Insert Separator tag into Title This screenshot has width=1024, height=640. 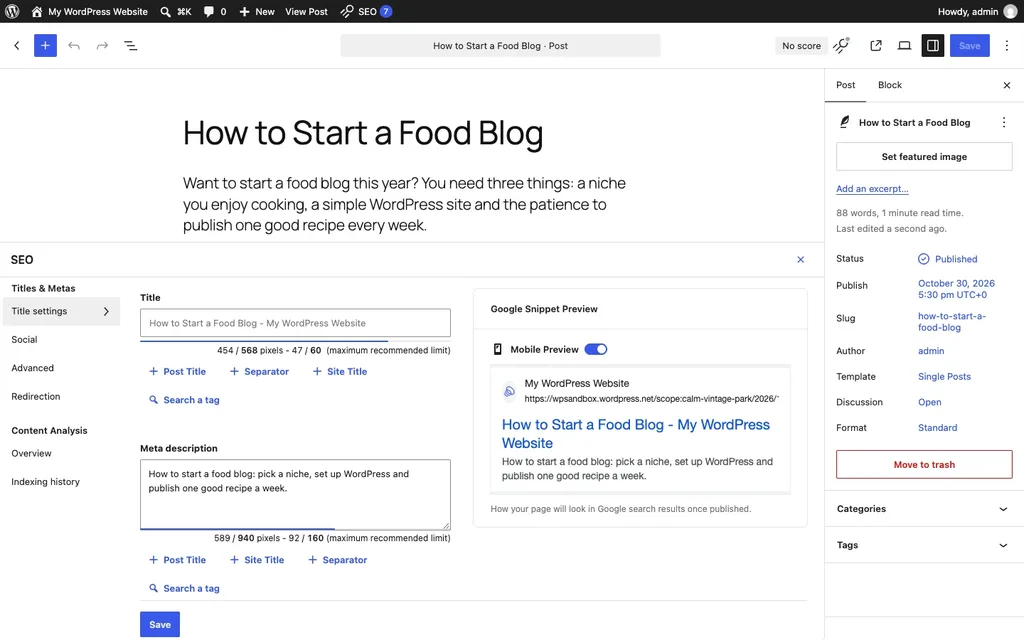(x=259, y=371)
